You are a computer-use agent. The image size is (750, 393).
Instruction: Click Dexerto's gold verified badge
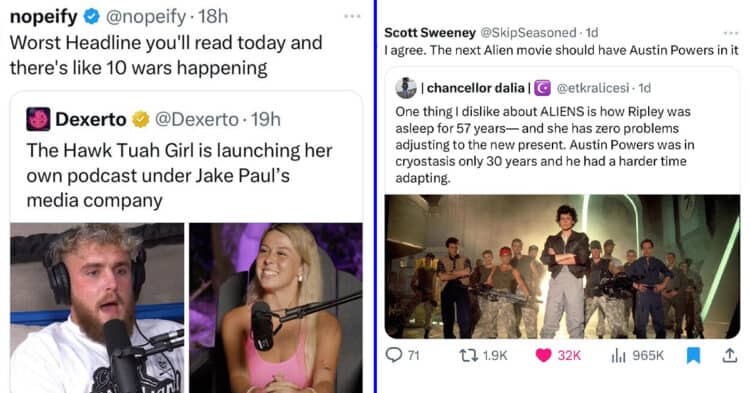coord(141,119)
